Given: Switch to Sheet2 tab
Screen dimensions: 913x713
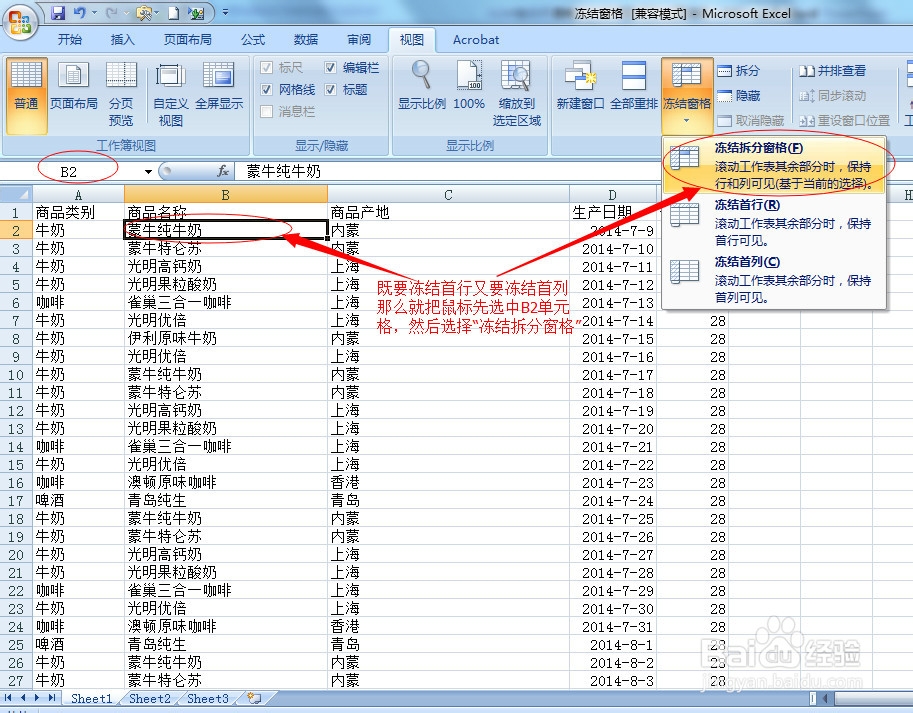Looking at the screenshot, I should pyautogui.click(x=150, y=698).
